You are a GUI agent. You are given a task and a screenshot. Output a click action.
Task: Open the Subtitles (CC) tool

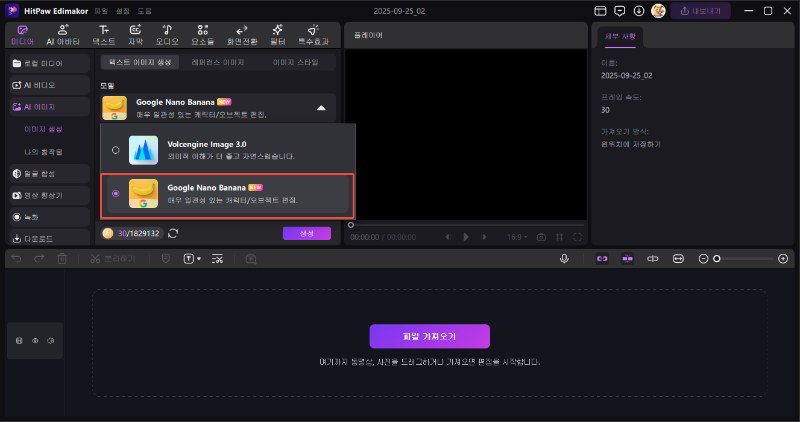click(135, 35)
